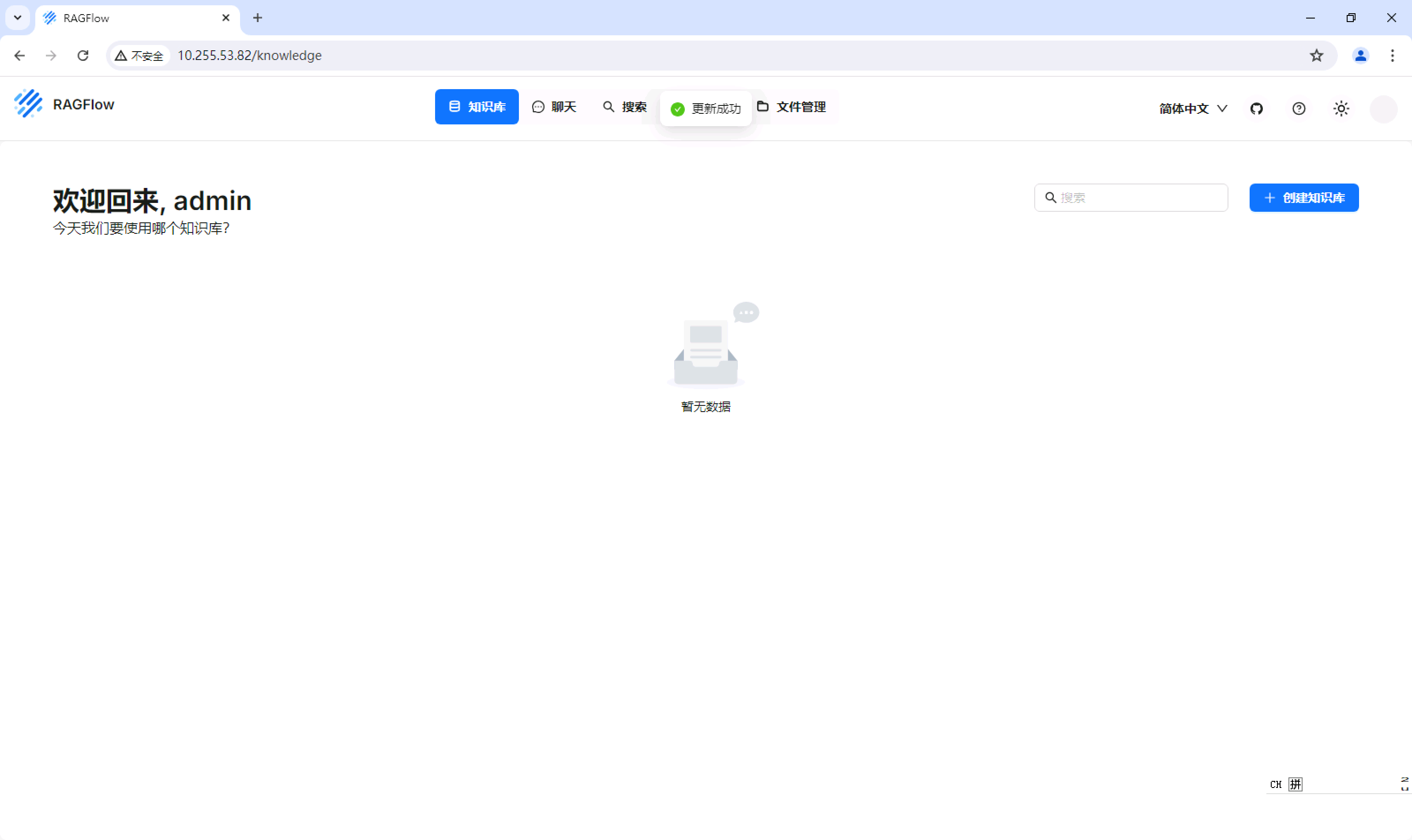This screenshot has width=1412, height=840.
Task: Click the RAGFlow logo icon
Action: [28, 104]
